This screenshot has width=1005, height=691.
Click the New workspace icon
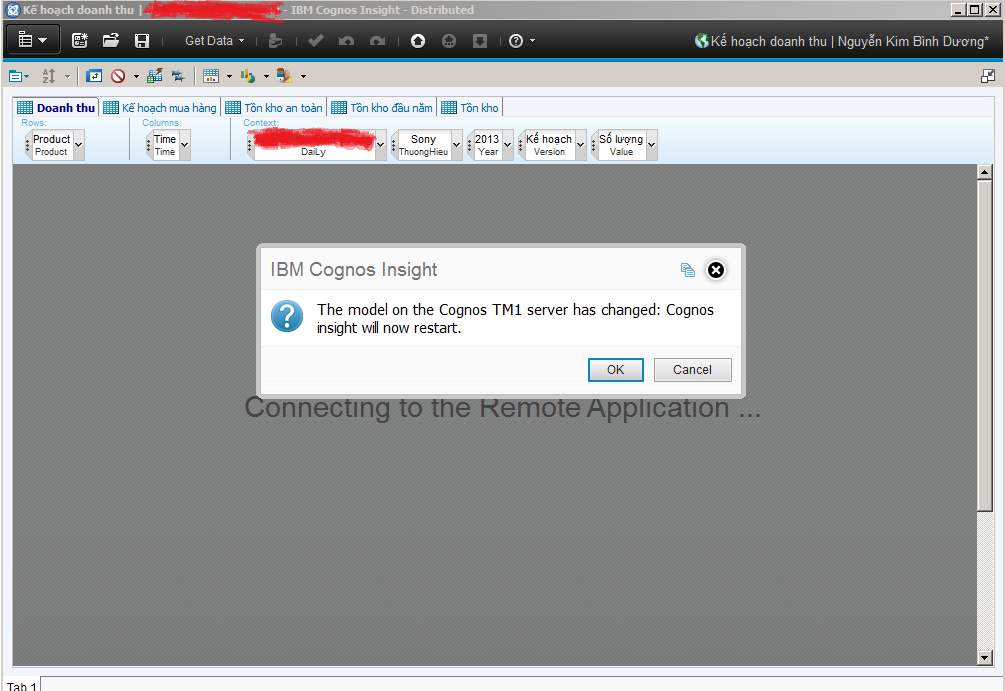coord(79,41)
